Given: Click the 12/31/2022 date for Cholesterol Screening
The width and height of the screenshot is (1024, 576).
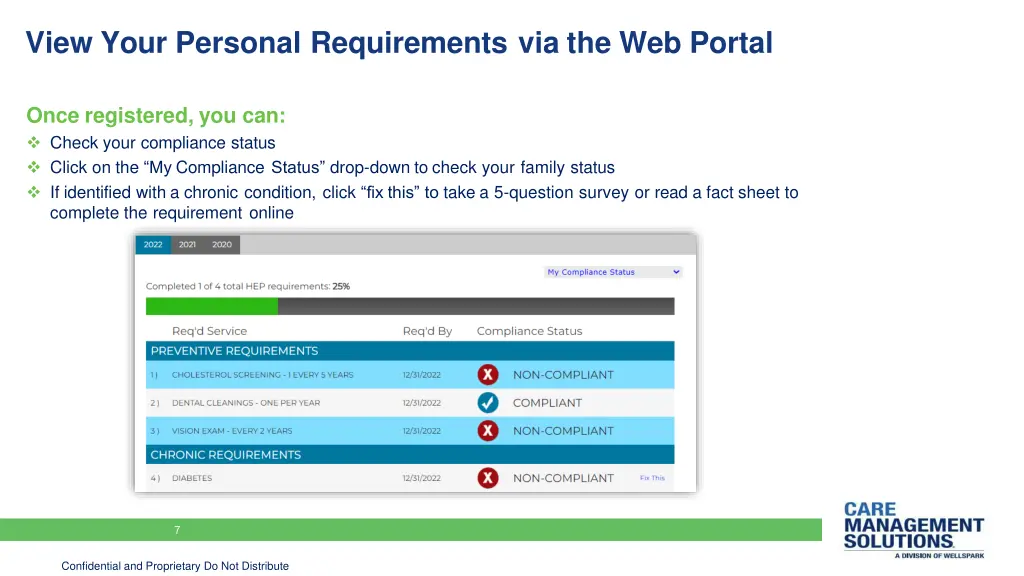Looking at the screenshot, I should 422,375.
